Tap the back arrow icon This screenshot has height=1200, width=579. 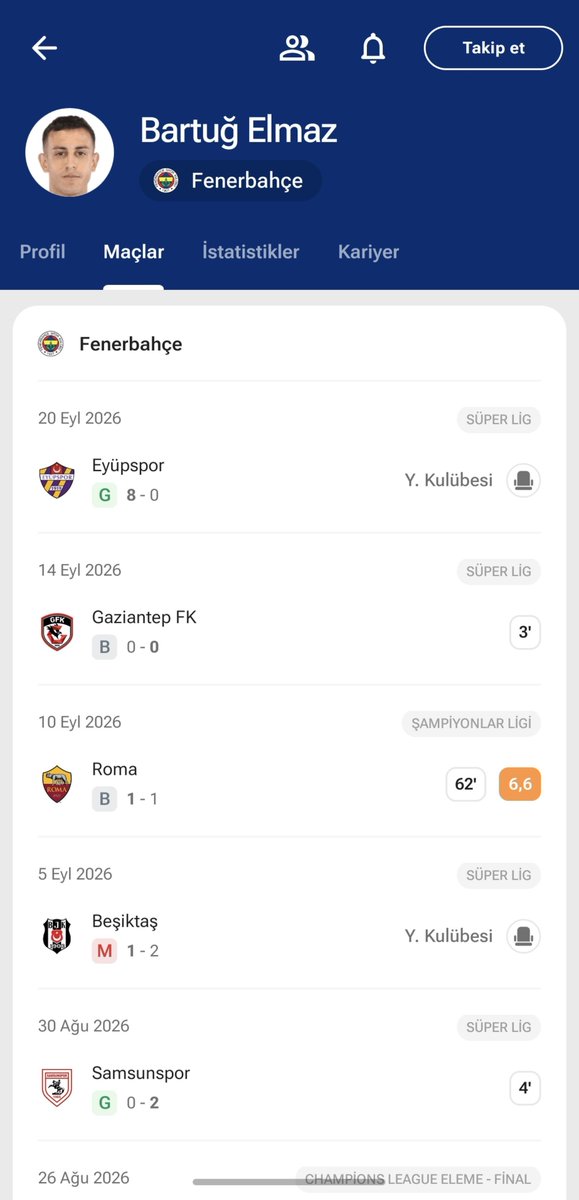44,48
